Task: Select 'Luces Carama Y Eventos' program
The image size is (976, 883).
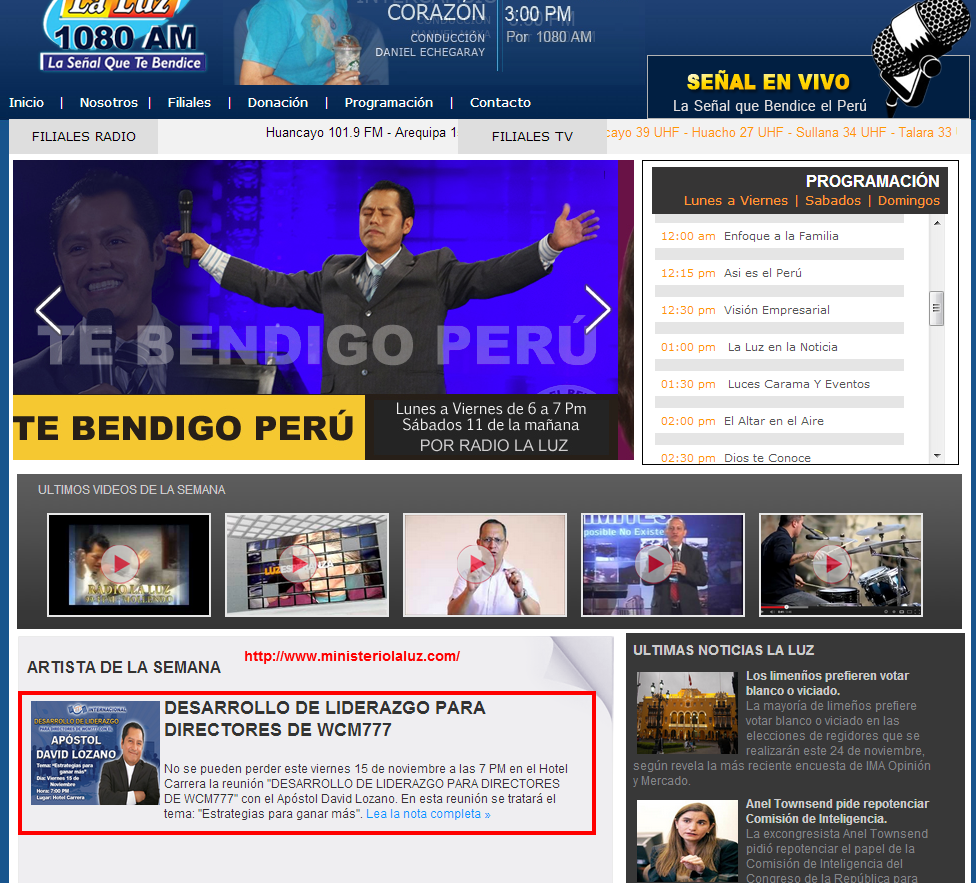Action: pyautogui.click(x=779, y=384)
